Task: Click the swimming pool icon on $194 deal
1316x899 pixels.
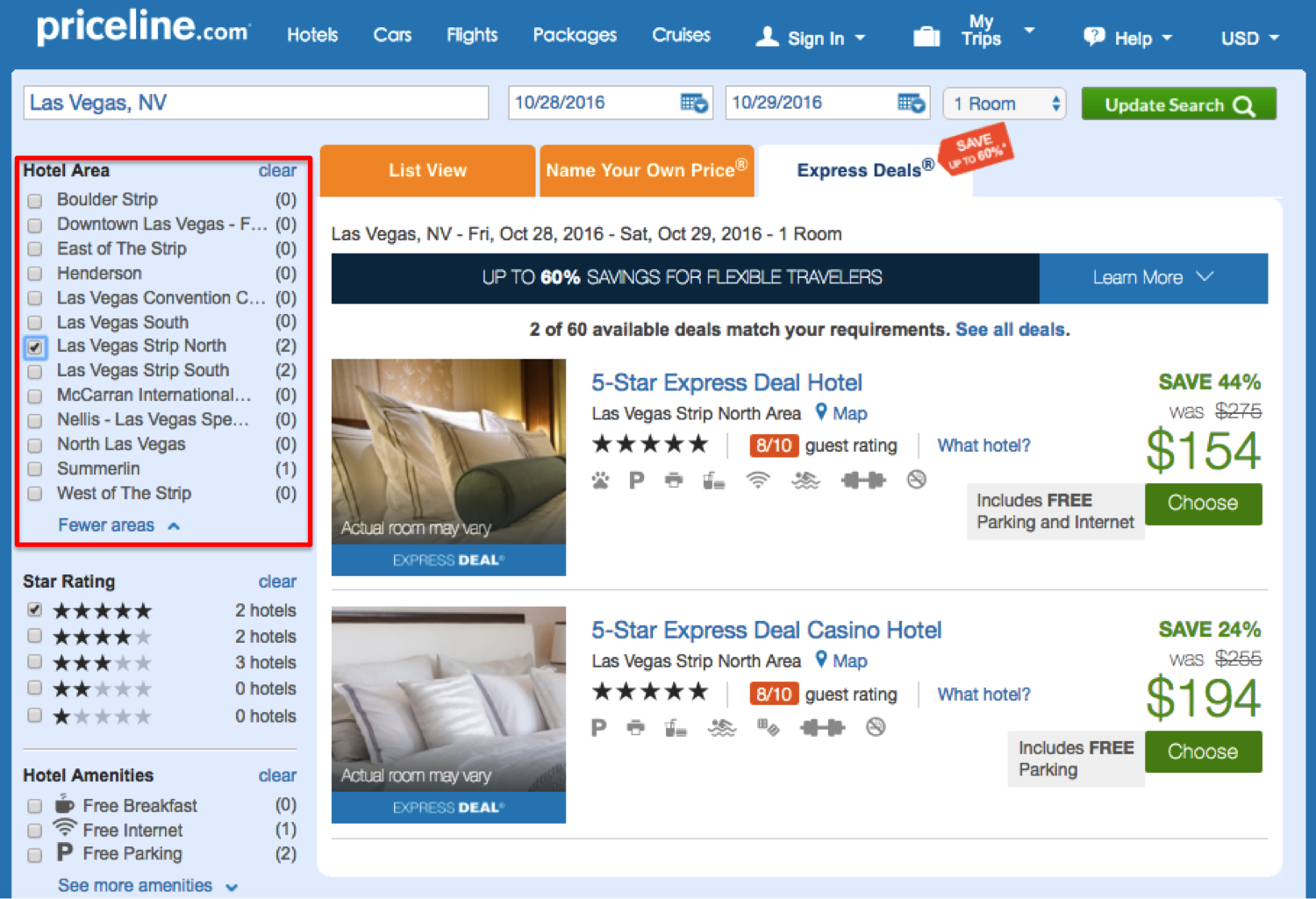Action: coord(722,727)
